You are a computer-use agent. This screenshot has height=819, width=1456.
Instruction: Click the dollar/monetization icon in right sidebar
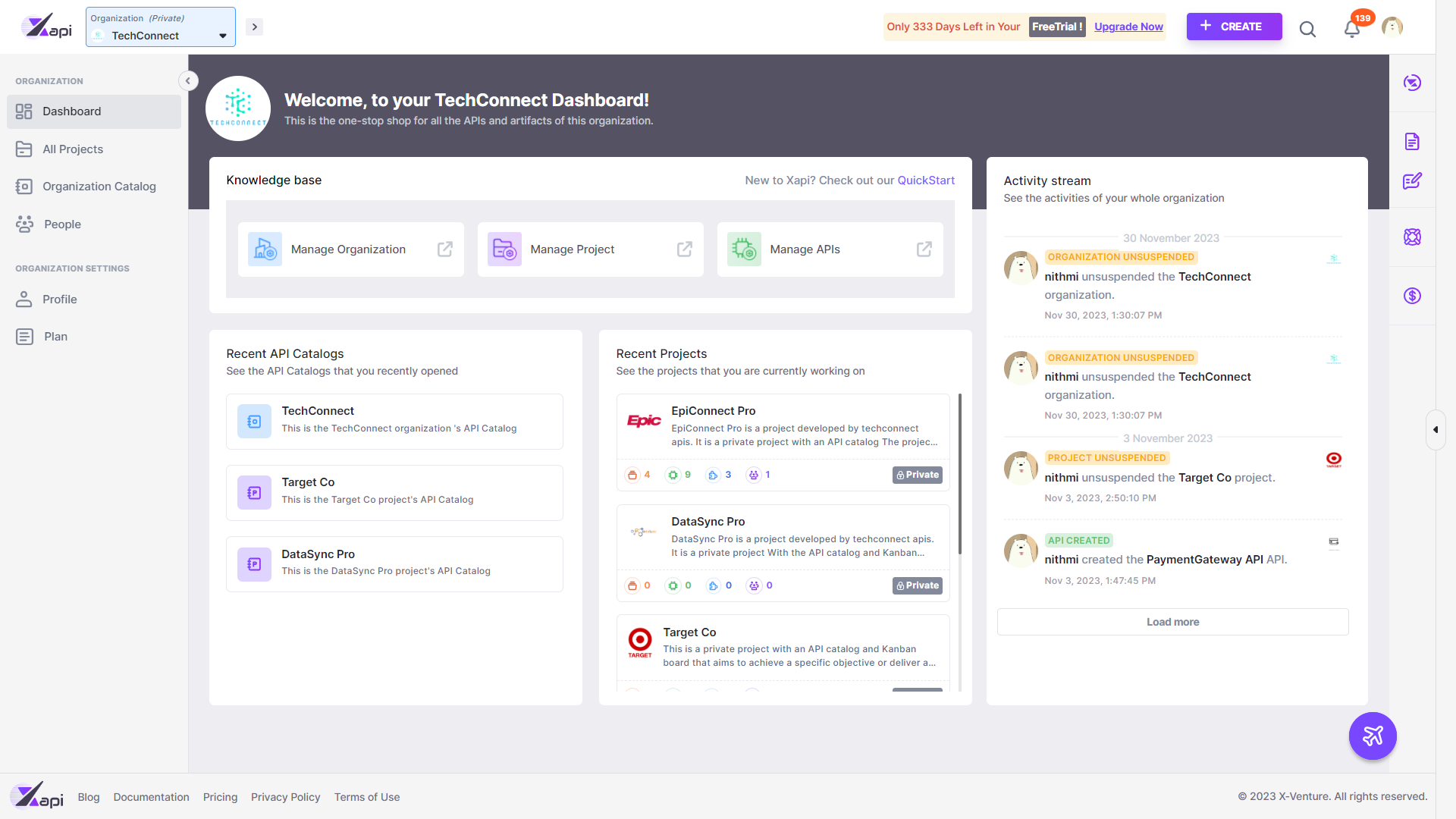(x=1413, y=295)
